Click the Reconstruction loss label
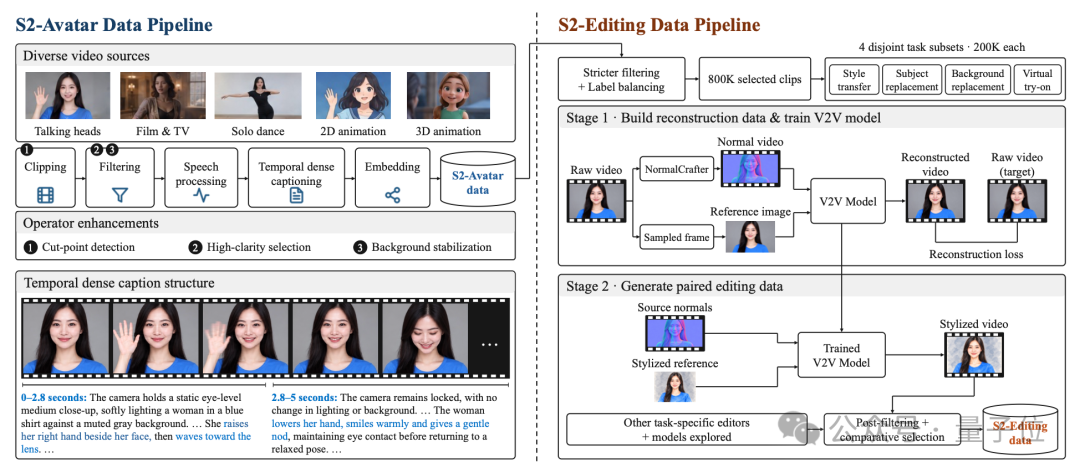Viewport: 1080px width, 473px height. pos(976,254)
